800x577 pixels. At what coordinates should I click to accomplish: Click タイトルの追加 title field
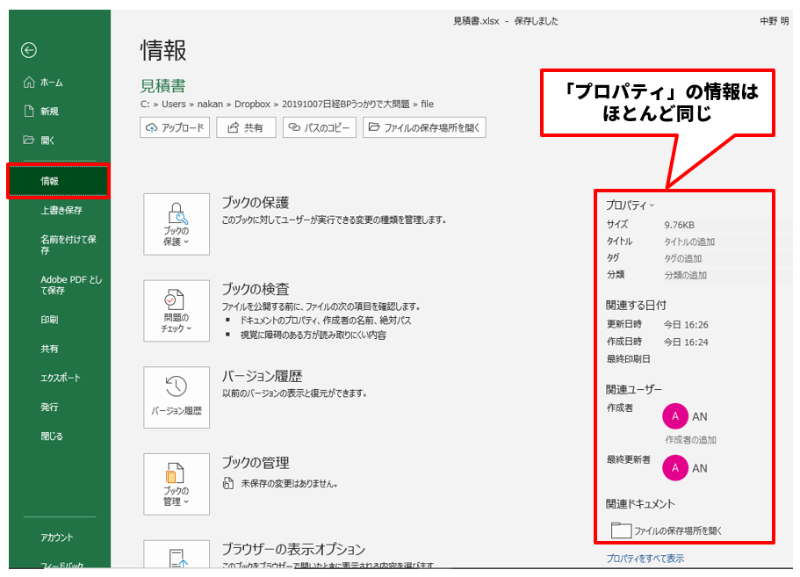(690, 242)
